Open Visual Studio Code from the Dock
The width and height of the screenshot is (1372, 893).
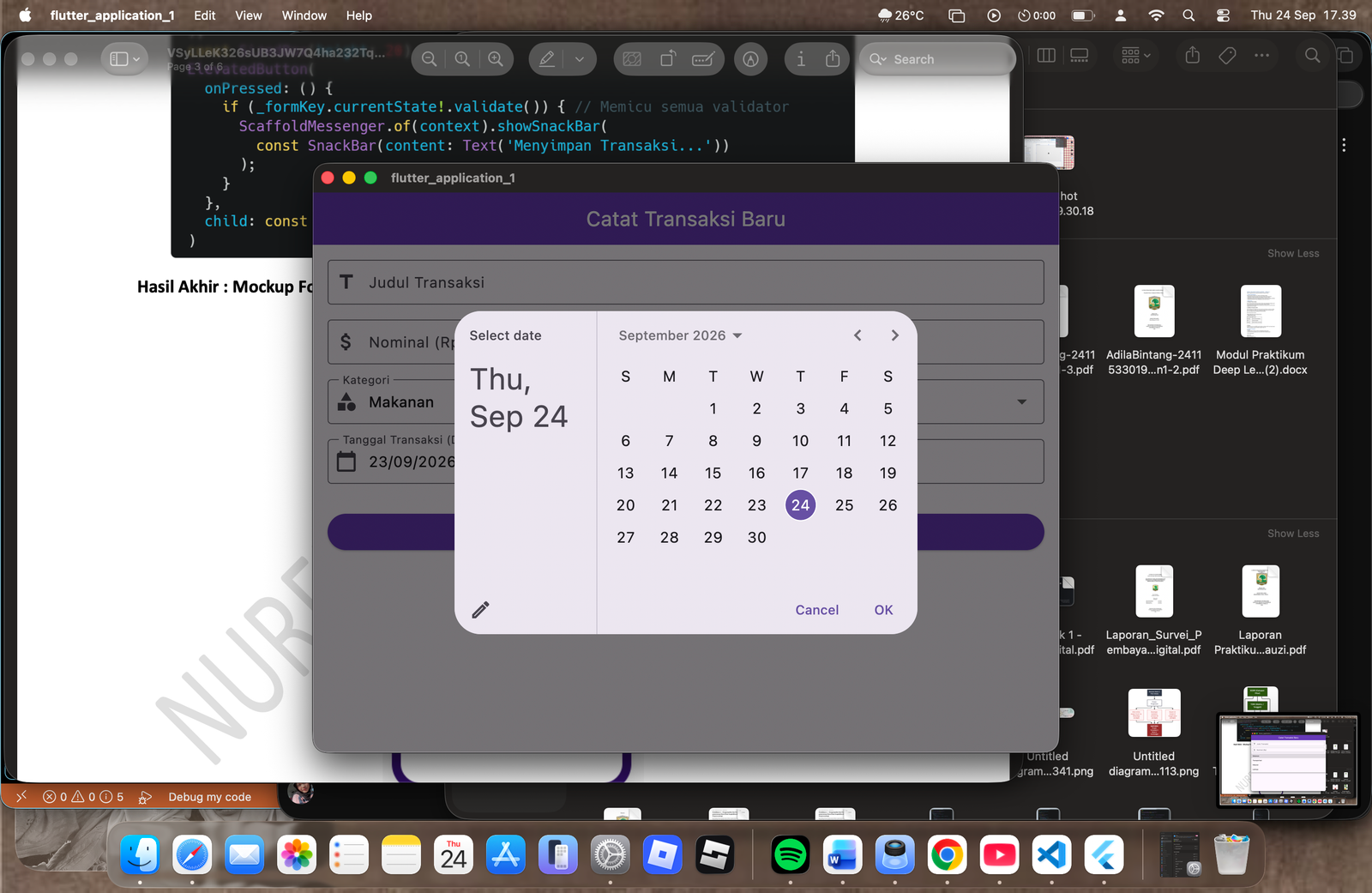1051,855
